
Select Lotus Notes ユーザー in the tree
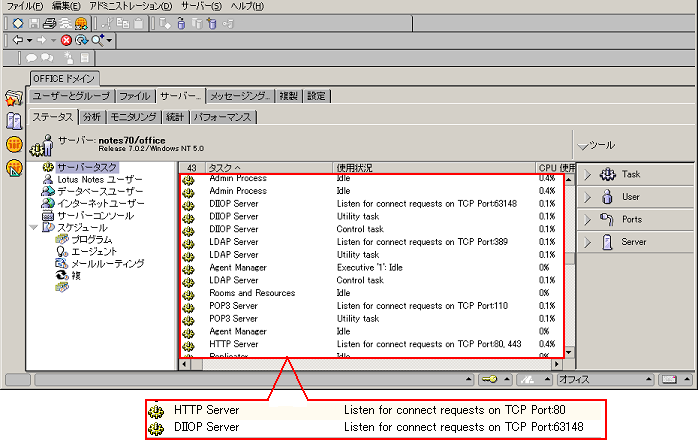pyautogui.click(x=100, y=179)
